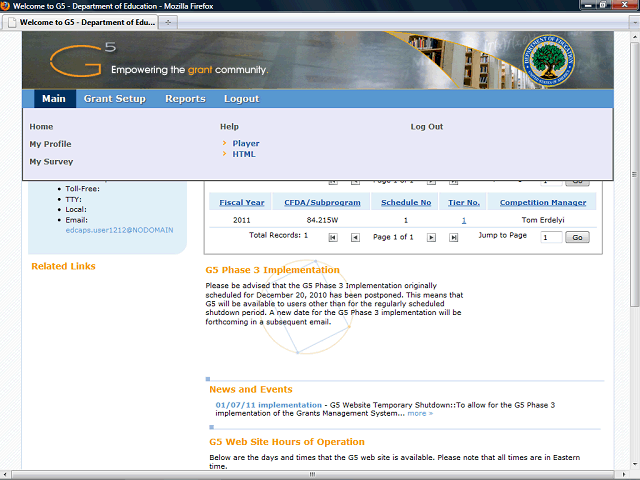Open the Main menu tab
Screen dimensions: 640x480
point(53,99)
